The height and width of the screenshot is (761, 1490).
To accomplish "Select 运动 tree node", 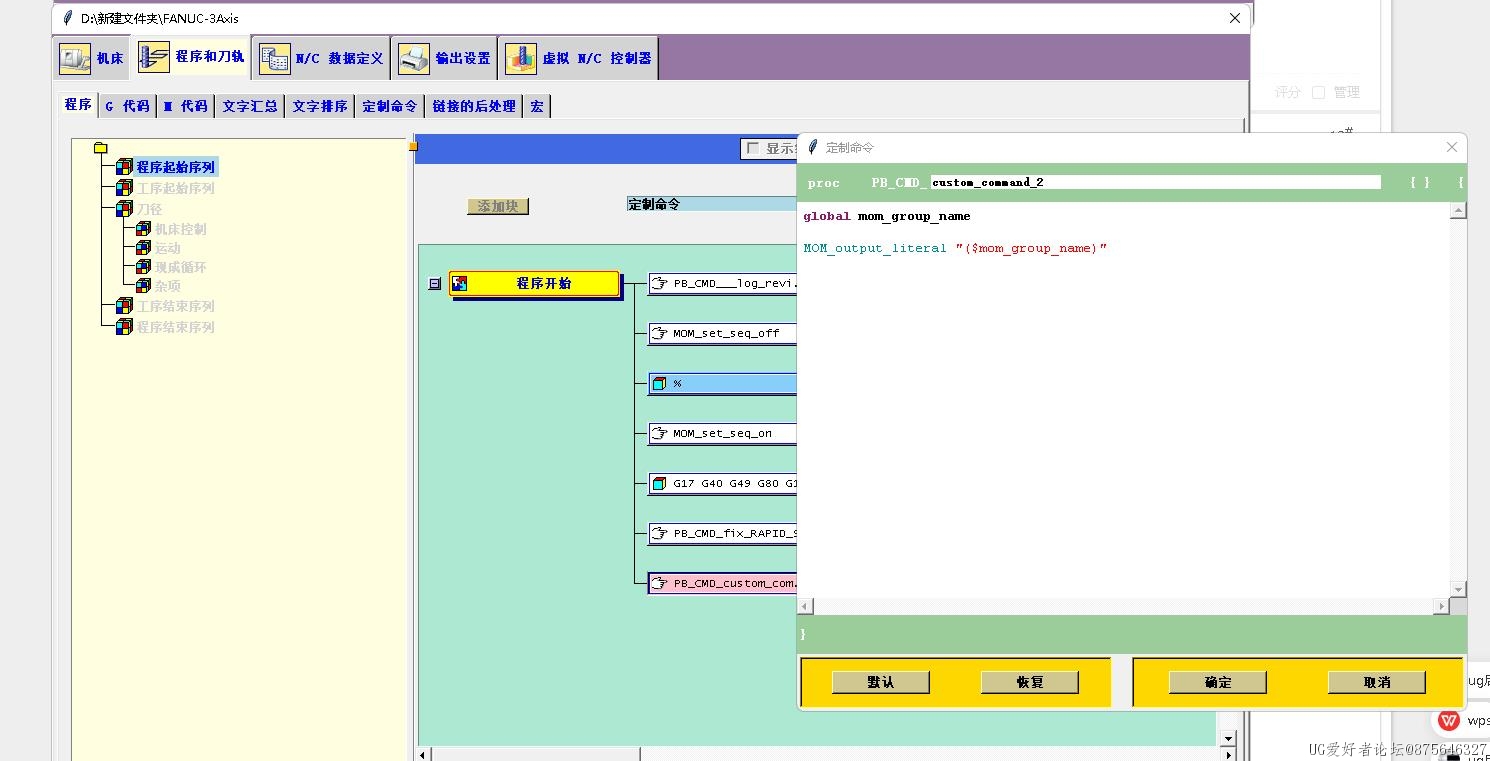I will 167,248.
